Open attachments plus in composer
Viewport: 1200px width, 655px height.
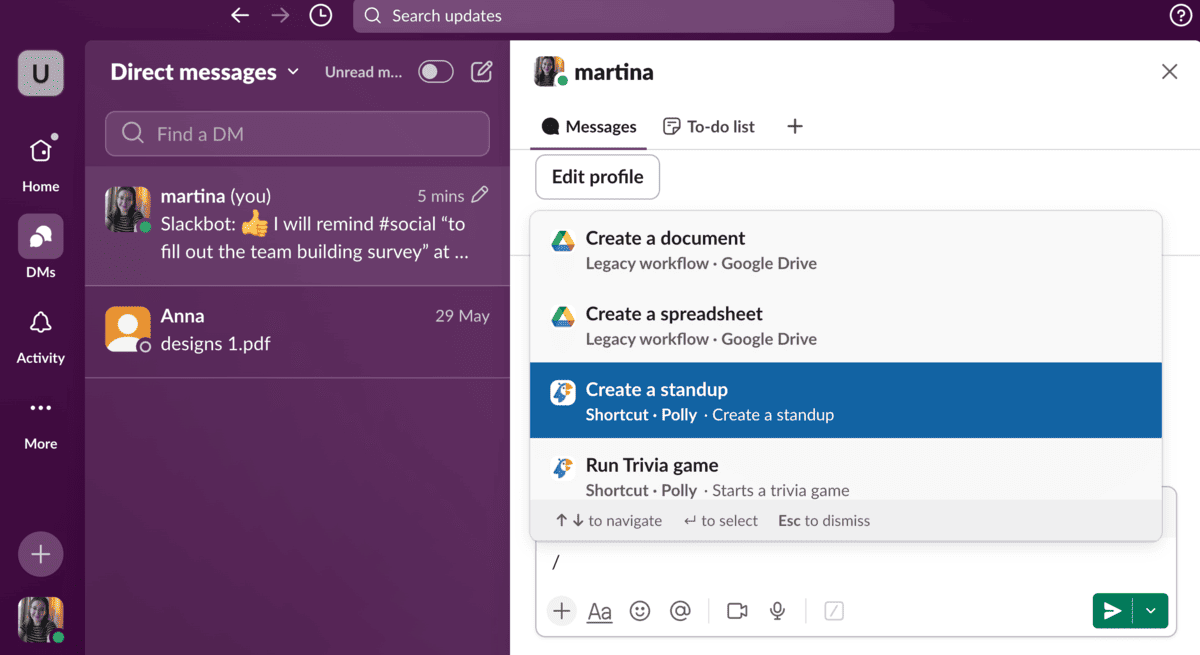(x=562, y=611)
